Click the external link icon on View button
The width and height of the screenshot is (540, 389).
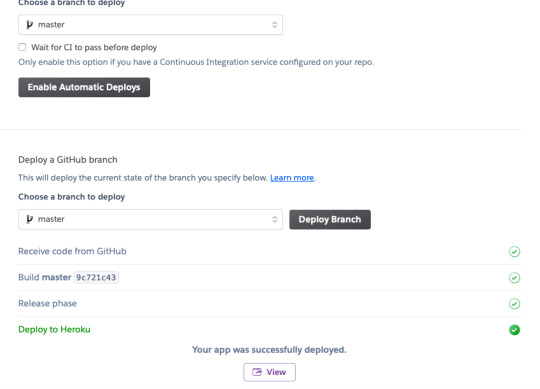tap(257, 372)
